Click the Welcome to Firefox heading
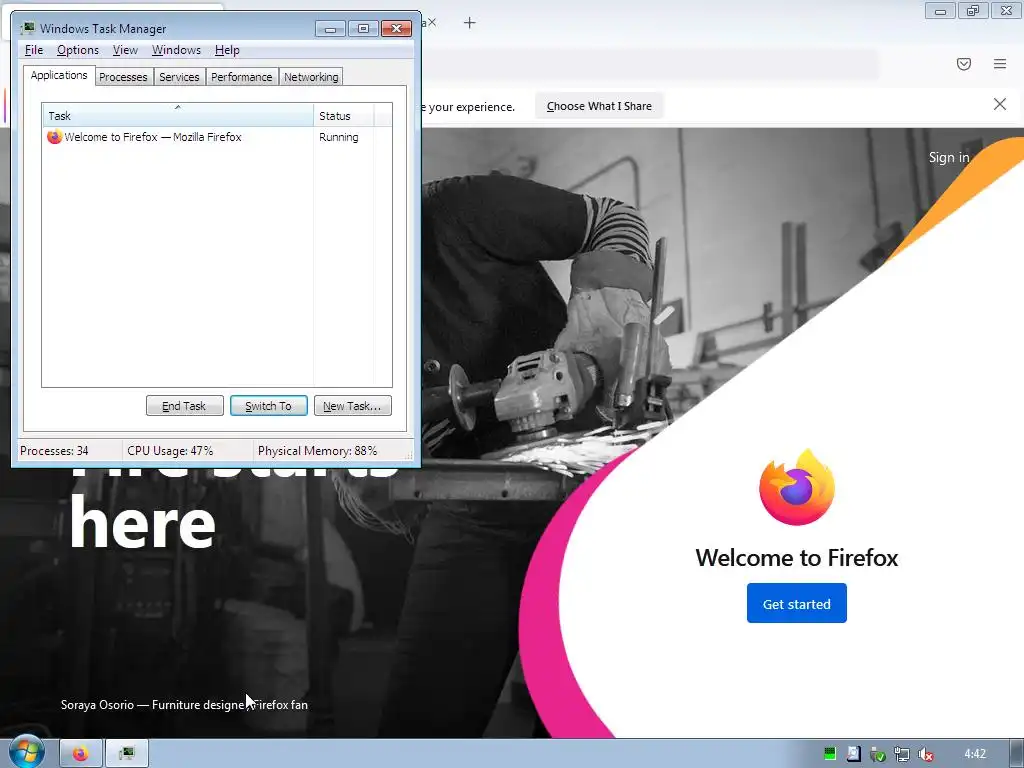1024x768 pixels. [x=797, y=557]
